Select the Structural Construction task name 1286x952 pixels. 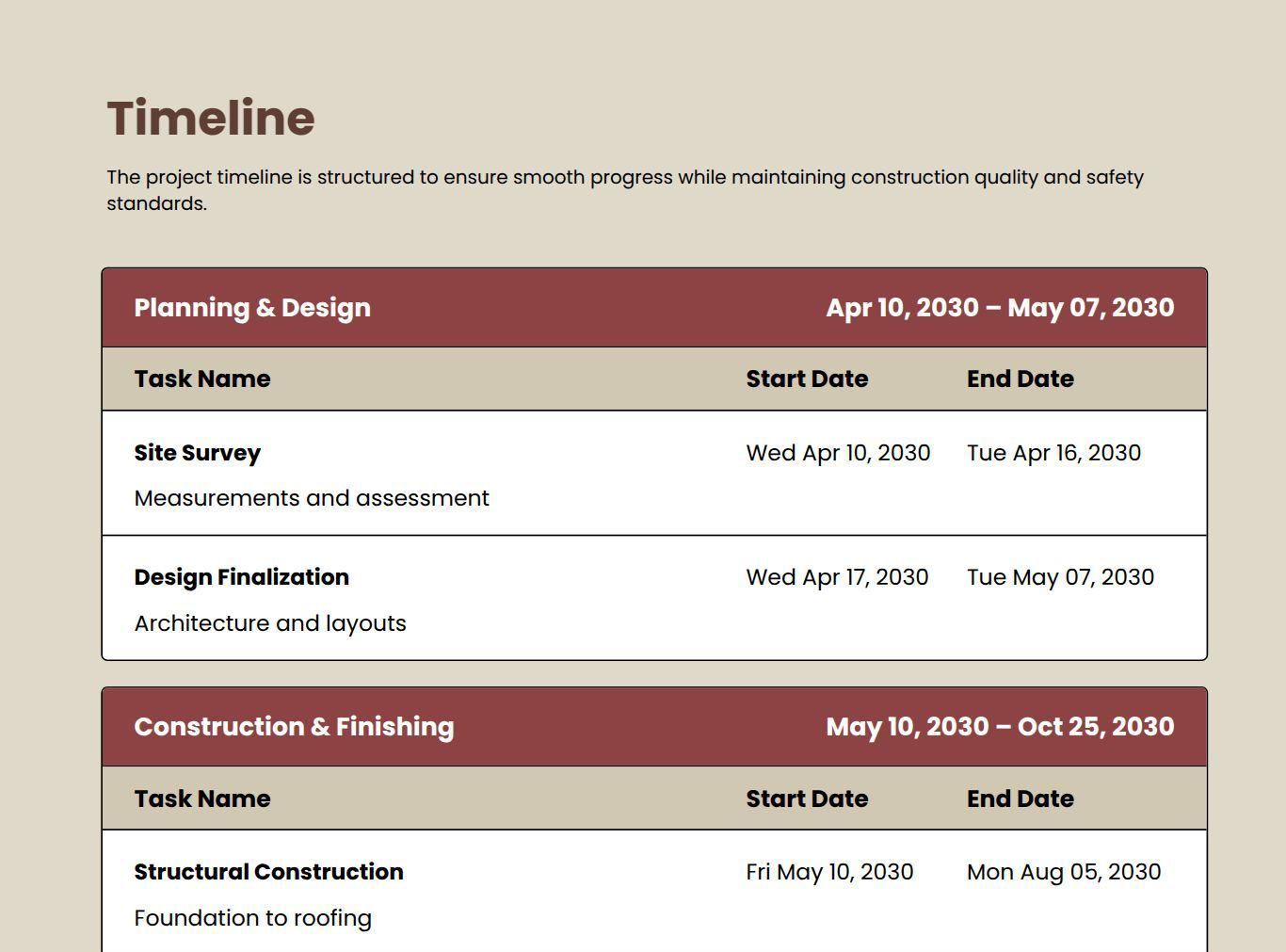pyautogui.click(x=269, y=872)
